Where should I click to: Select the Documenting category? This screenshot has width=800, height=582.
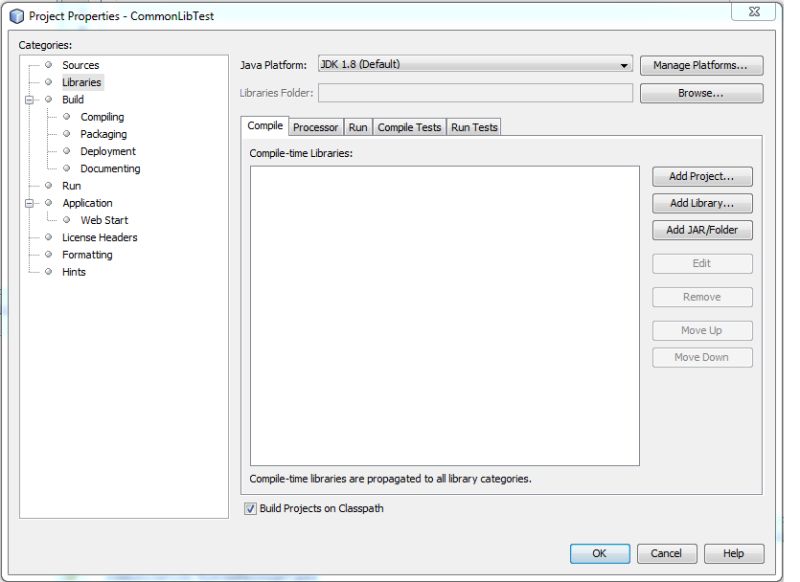(x=109, y=168)
